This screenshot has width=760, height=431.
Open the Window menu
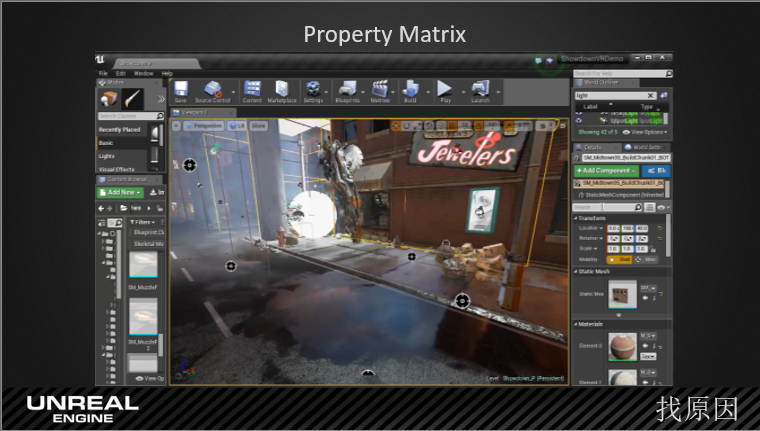143,74
